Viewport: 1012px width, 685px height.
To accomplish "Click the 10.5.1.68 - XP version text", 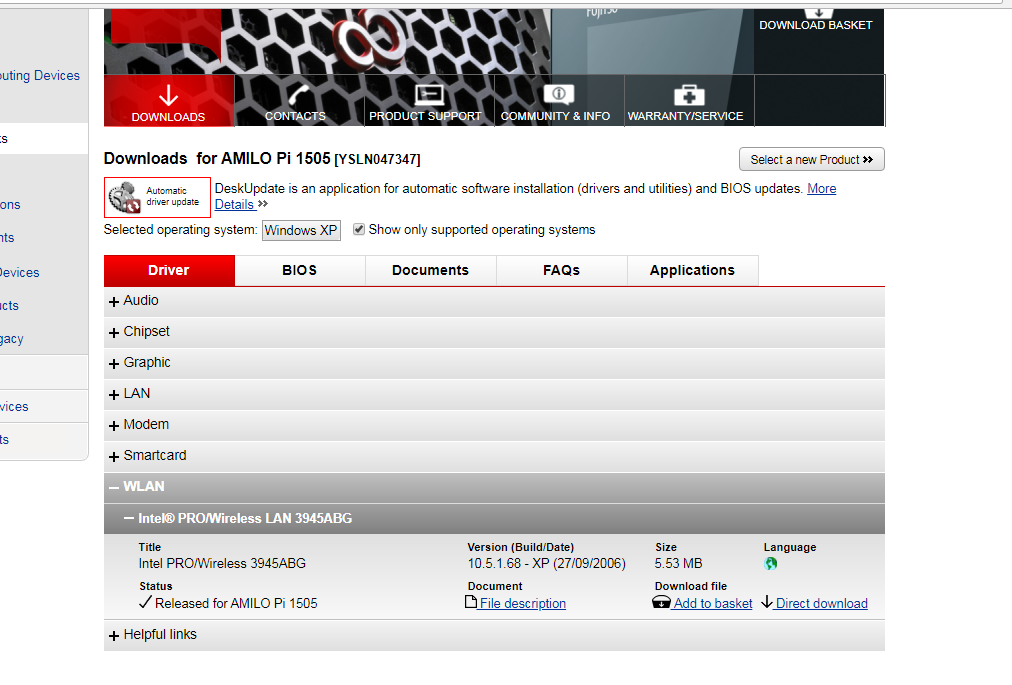I will (547, 564).
